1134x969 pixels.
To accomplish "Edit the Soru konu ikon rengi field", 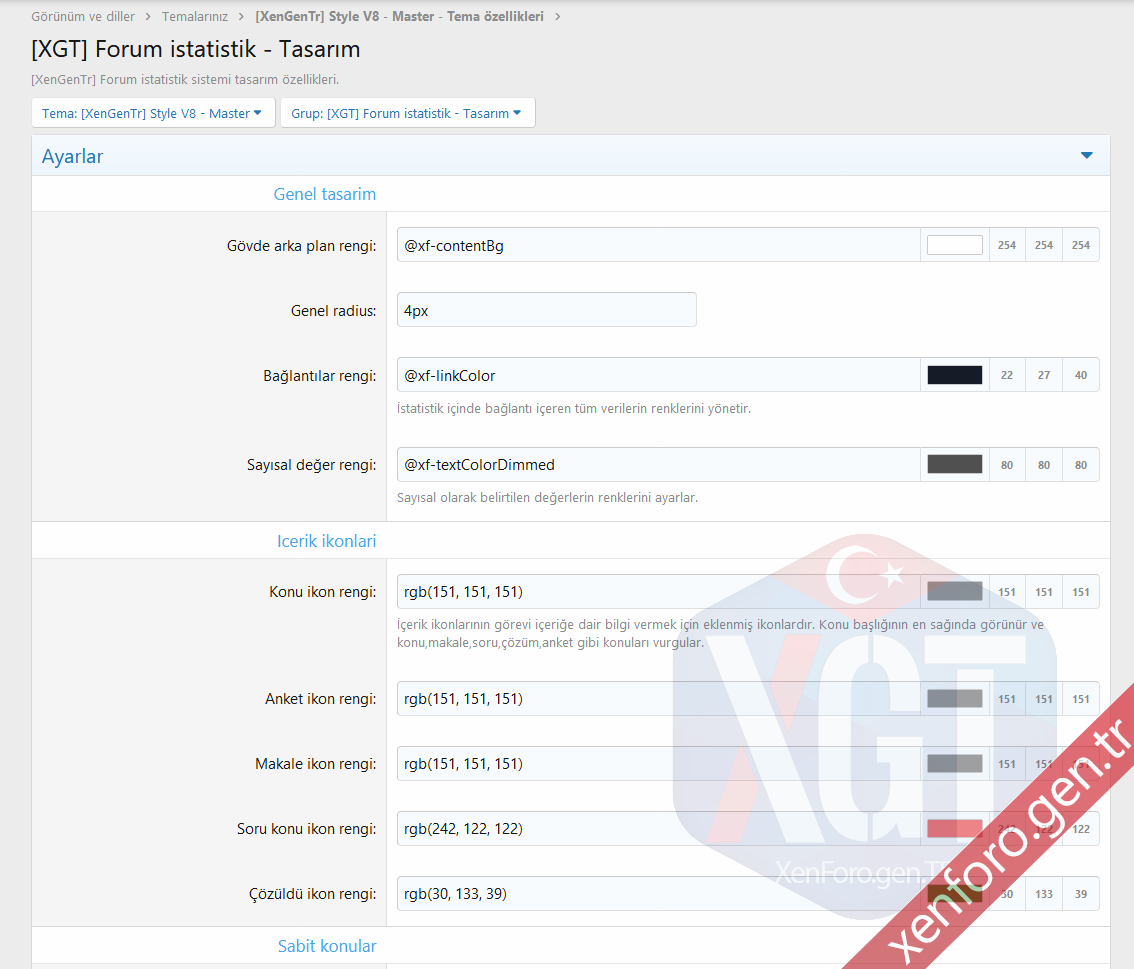I will (658, 829).
